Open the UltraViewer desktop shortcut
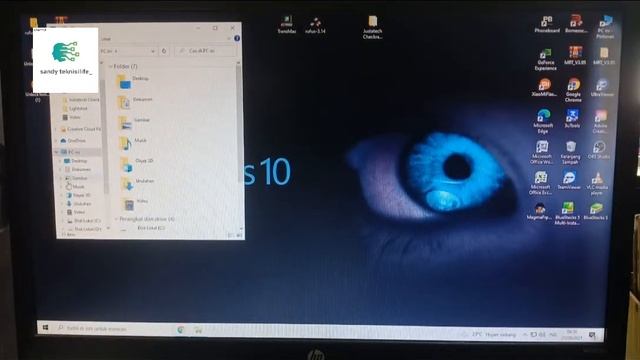The height and width of the screenshot is (360, 640). click(602, 88)
